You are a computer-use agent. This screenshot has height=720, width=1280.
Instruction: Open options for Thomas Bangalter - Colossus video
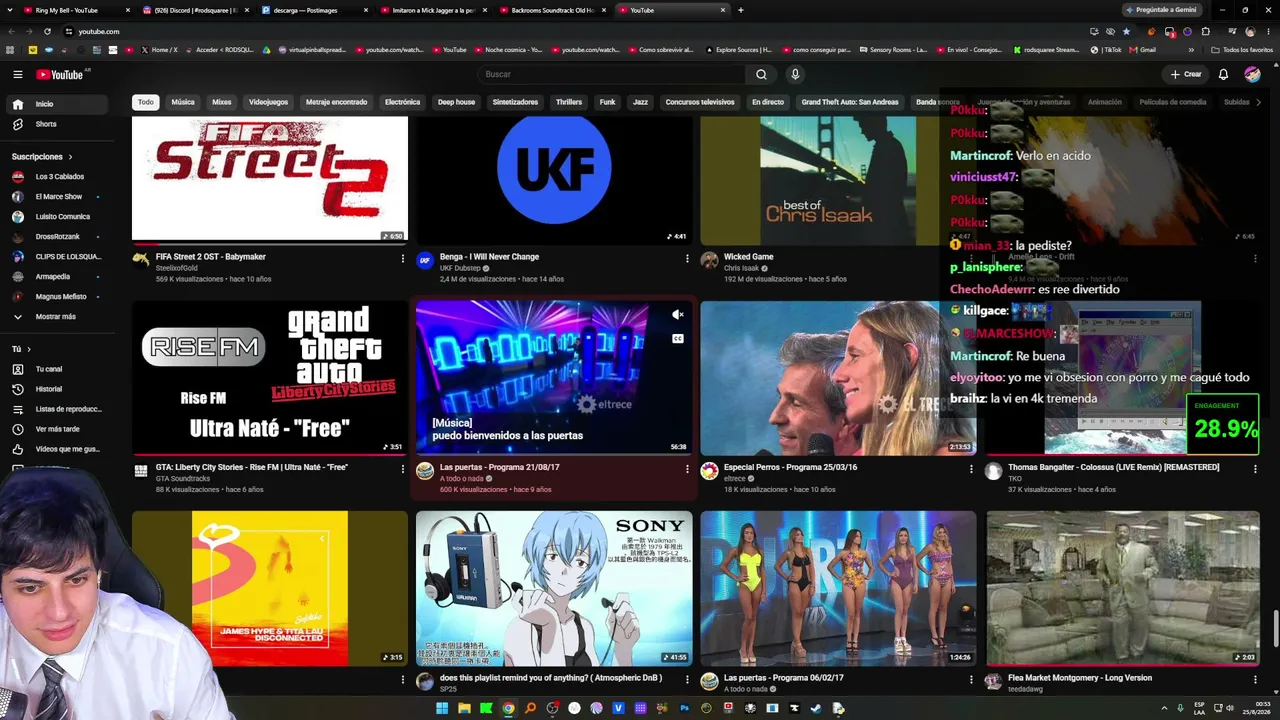pyautogui.click(x=1255, y=468)
